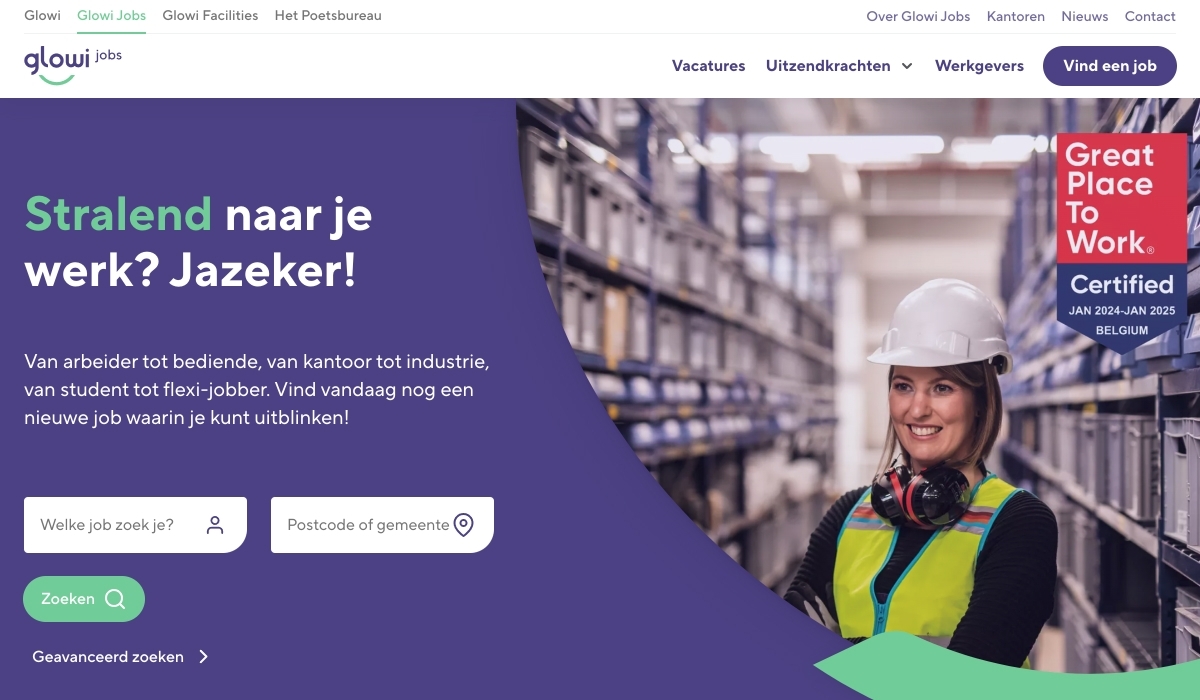The width and height of the screenshot is (1200, 700).
Task: Click the Postcode of gemeente input field
Action: click(382, 525)
